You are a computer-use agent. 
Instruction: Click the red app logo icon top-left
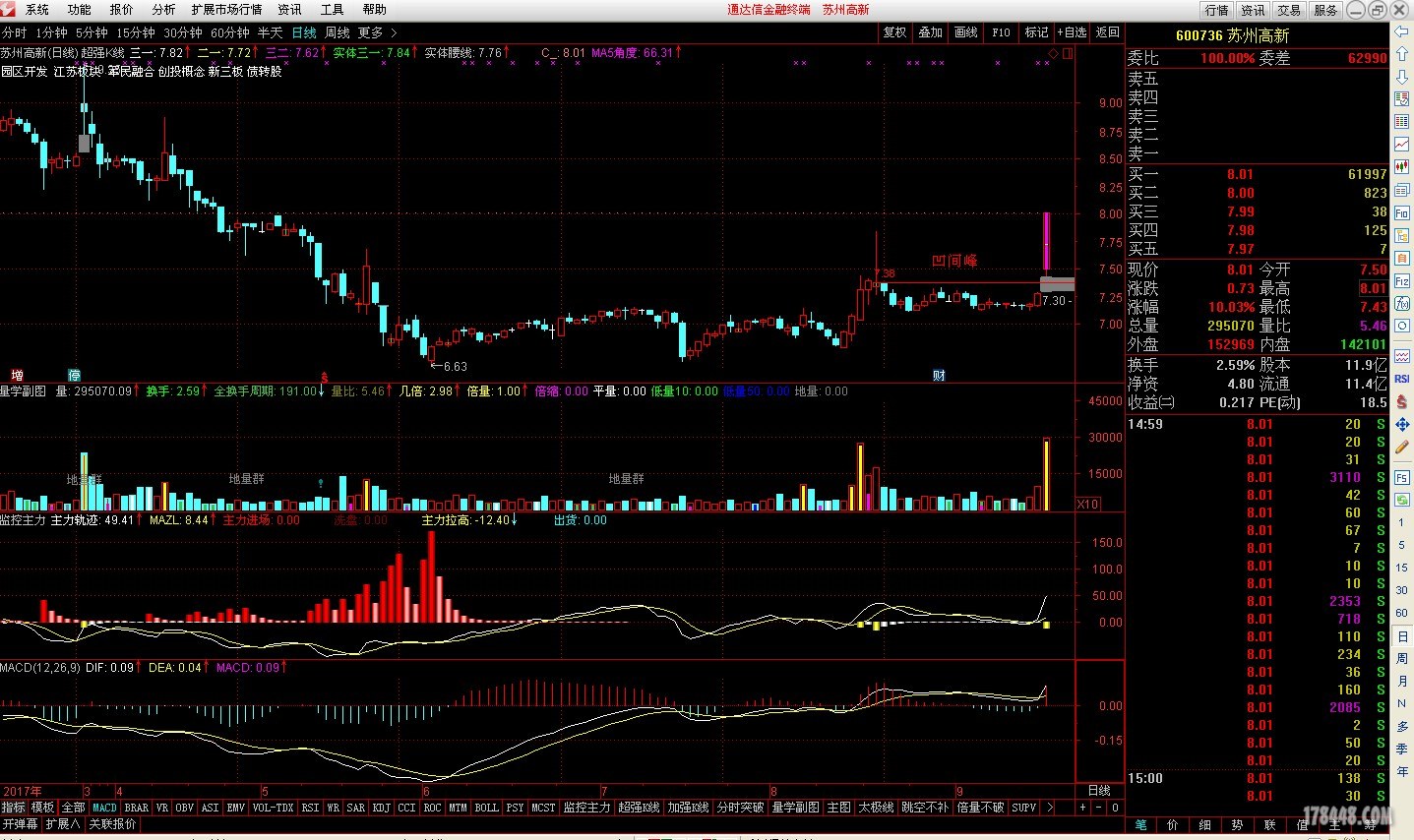coord(9,10)
